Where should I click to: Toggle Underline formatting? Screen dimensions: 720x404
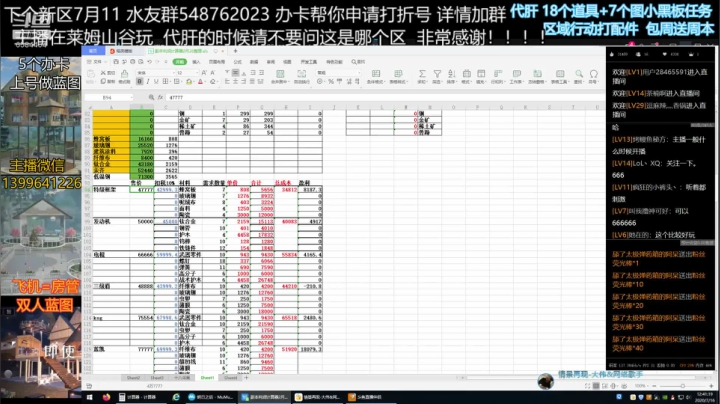(x=156, y=82)
